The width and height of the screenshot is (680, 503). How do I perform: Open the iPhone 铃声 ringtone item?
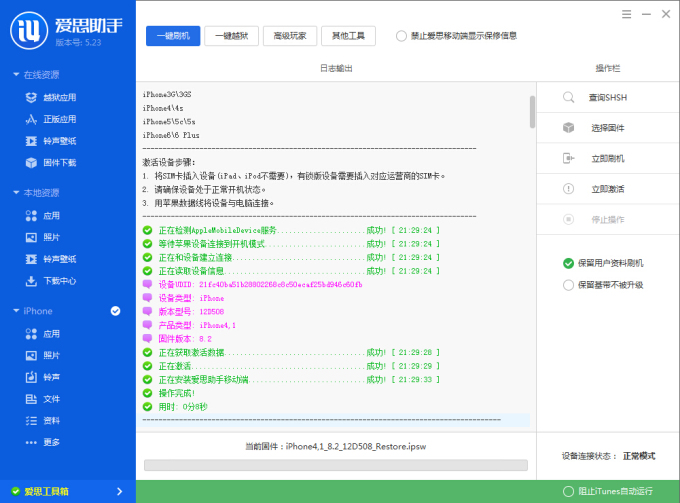[51, 377]
